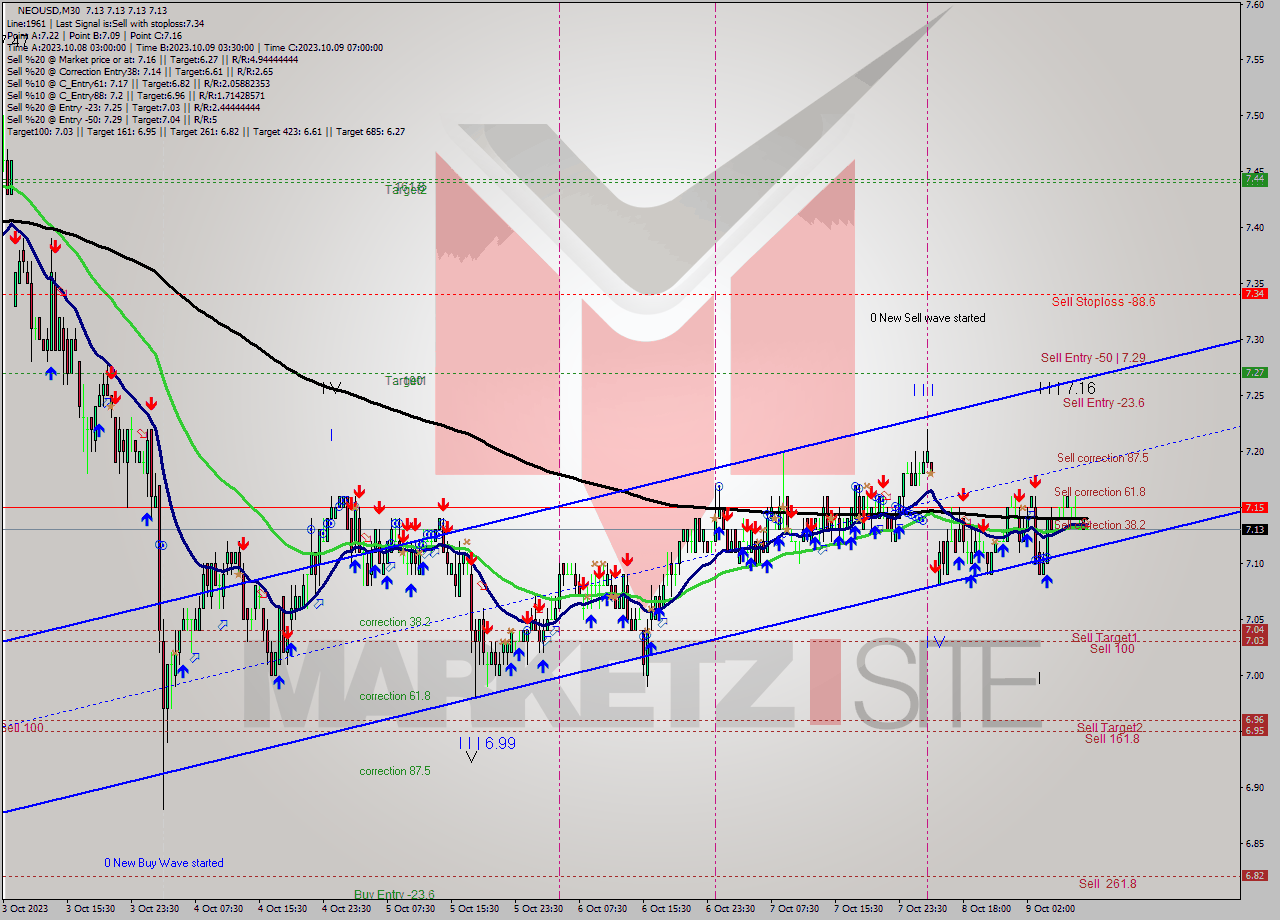Viewport: 1280px width, 920px height.
Task: Select 'Sell %20 @ Correction Entry38: 7.14' line
Action: click(x=140, y=71)
